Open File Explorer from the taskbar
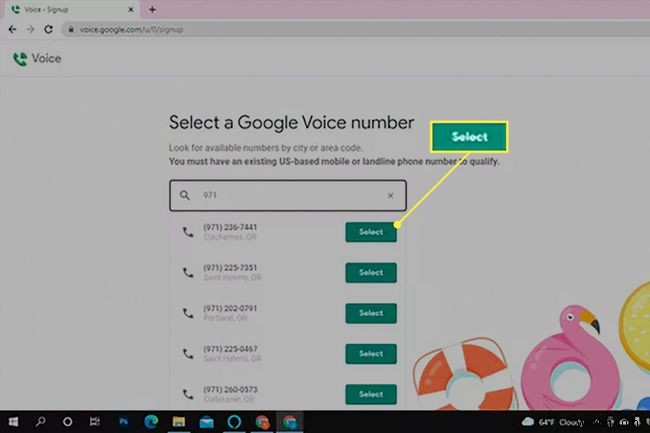The image size is (650, 433). pos(179,422)
